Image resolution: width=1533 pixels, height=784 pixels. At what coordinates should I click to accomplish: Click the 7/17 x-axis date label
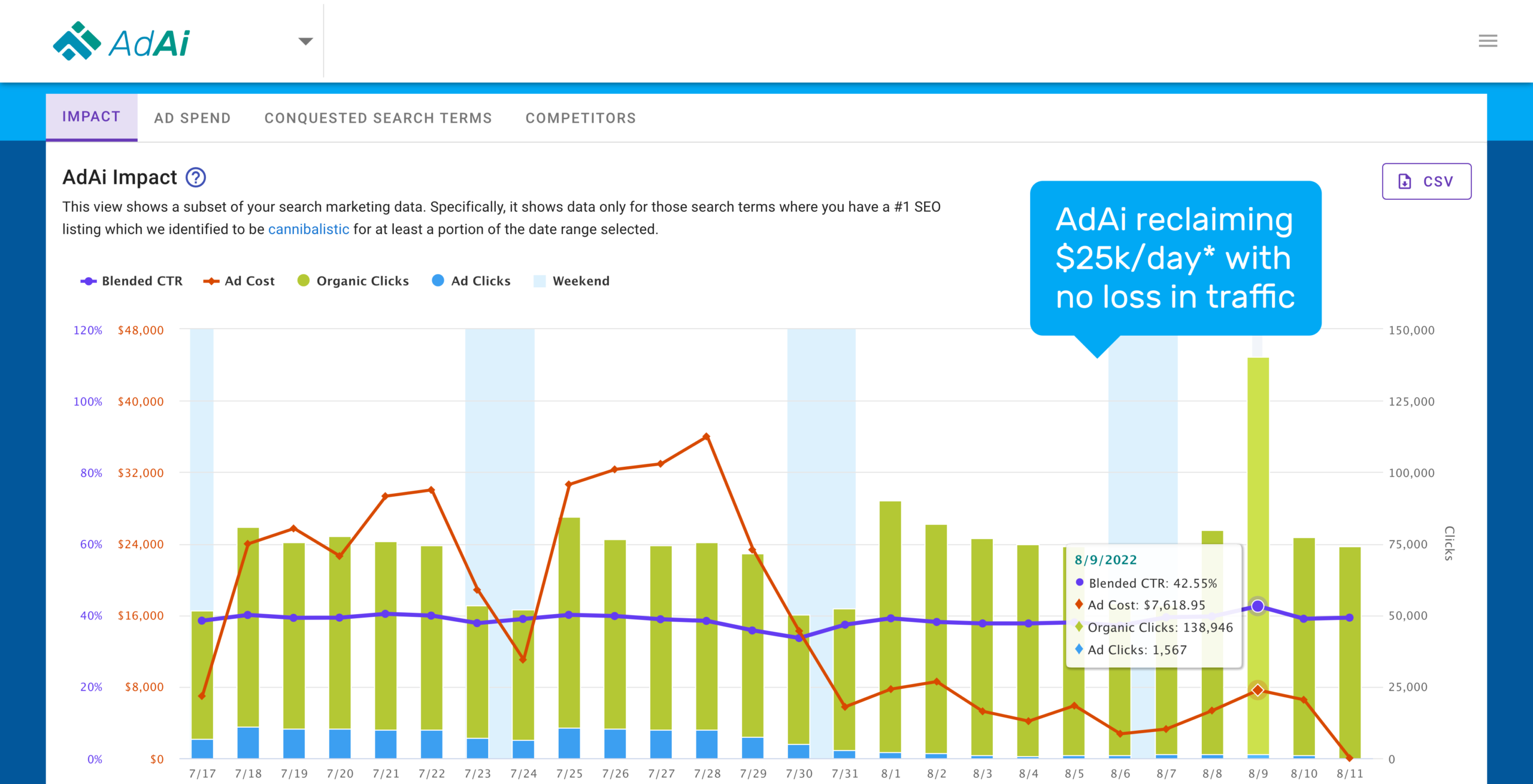[x=202, y=773]
